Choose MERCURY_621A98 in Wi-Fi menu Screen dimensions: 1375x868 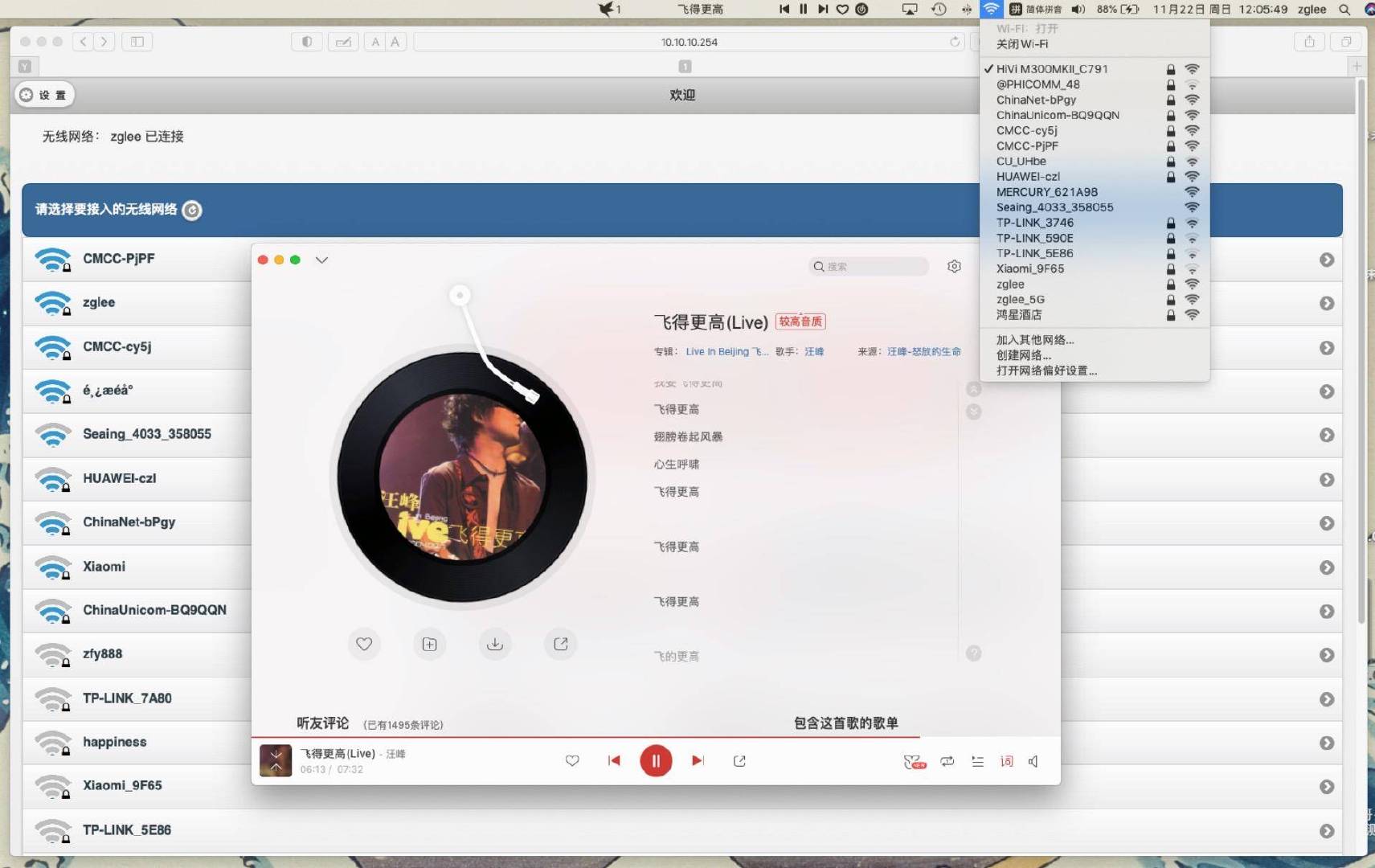click(x=1095, y=192)
